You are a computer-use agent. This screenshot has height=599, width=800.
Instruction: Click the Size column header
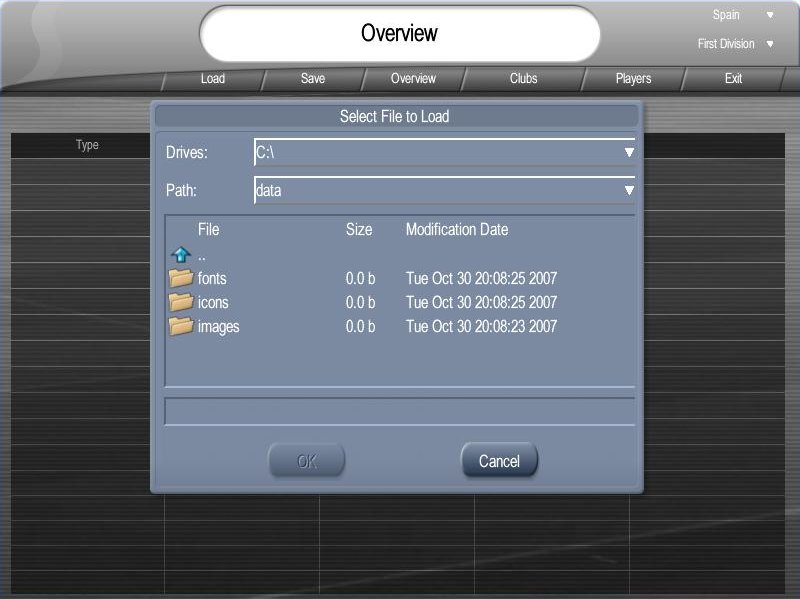(359, 230)
